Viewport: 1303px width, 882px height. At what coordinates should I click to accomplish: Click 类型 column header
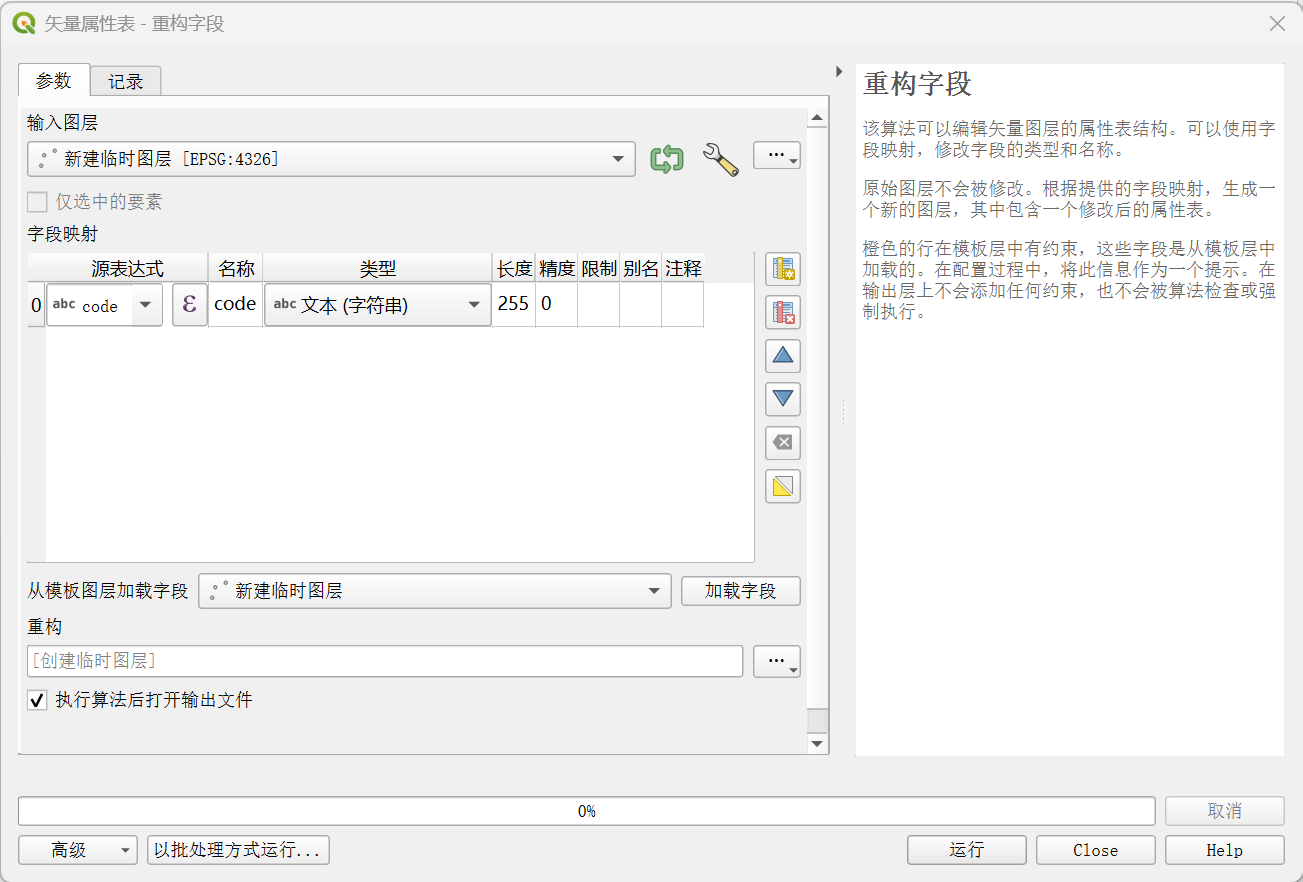[378, 269]
